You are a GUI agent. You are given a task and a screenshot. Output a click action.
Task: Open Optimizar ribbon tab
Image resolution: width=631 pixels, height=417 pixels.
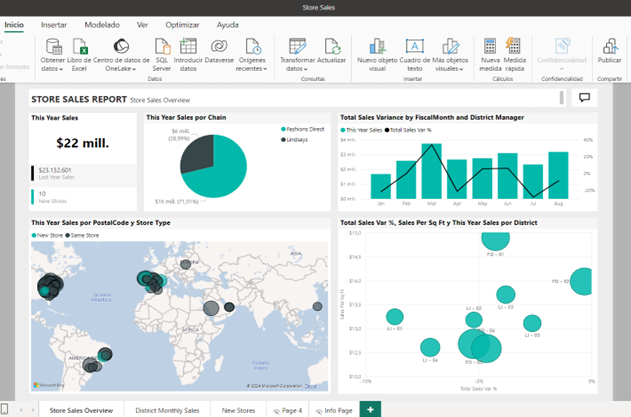[x=182, y=25]
